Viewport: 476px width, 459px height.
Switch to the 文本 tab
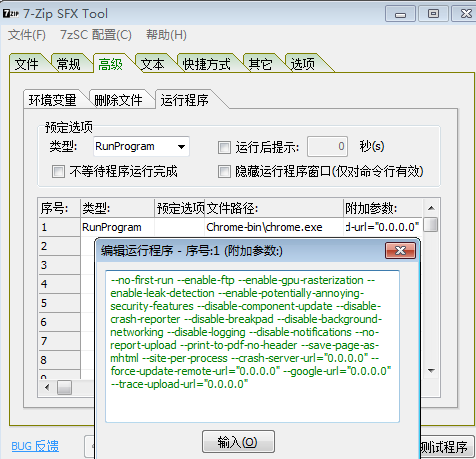[x=152, y=64]
